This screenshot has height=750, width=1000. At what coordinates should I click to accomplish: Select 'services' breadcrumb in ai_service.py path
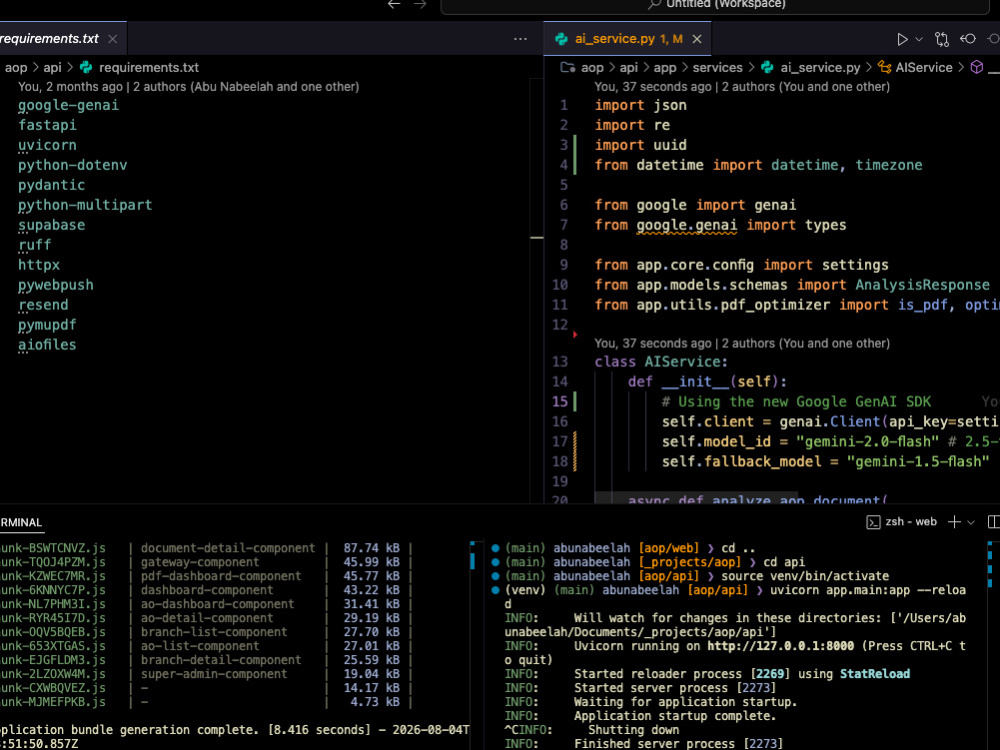click(717, 68)
